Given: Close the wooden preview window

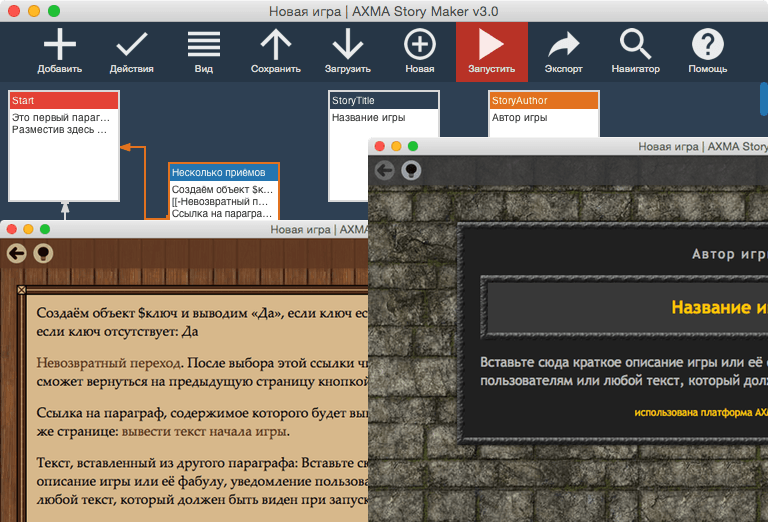Looking at the screenshot, I should [12, 229].
